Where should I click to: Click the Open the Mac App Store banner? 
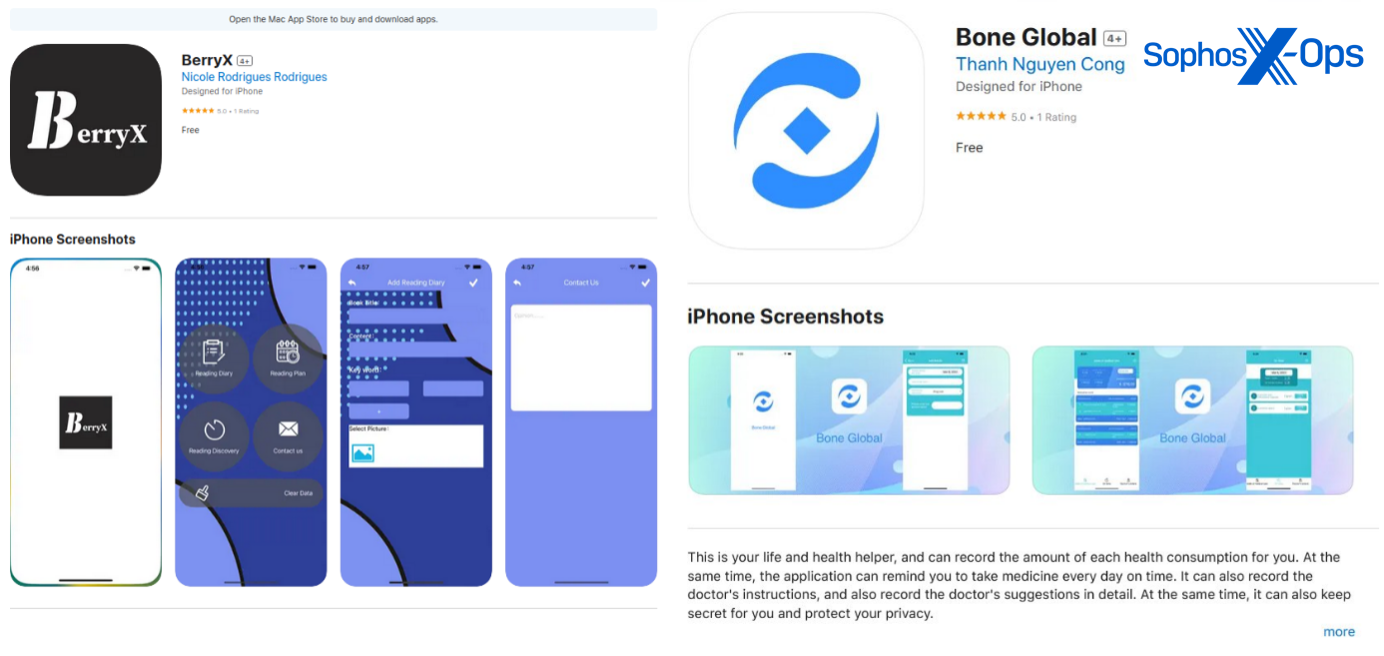333,19
